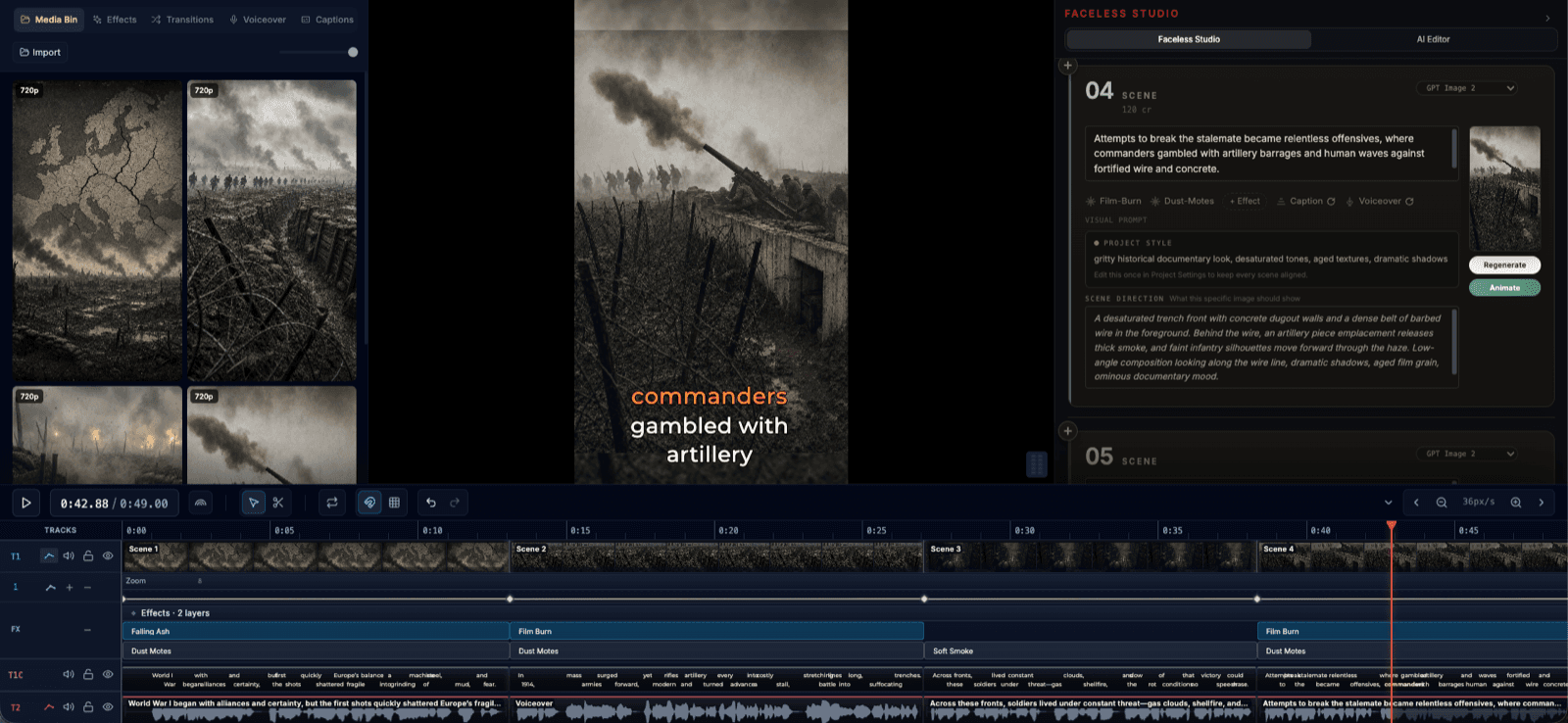Hide voiceover track T2 eye icon
Viewport: 1568px width, 723px height.
pos(108,706)
